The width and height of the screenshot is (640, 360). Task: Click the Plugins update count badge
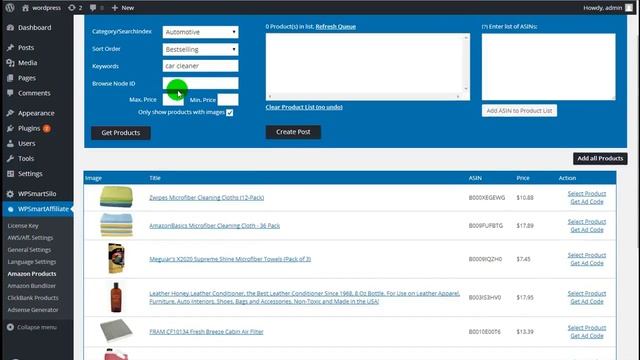[x=47, y=129]
